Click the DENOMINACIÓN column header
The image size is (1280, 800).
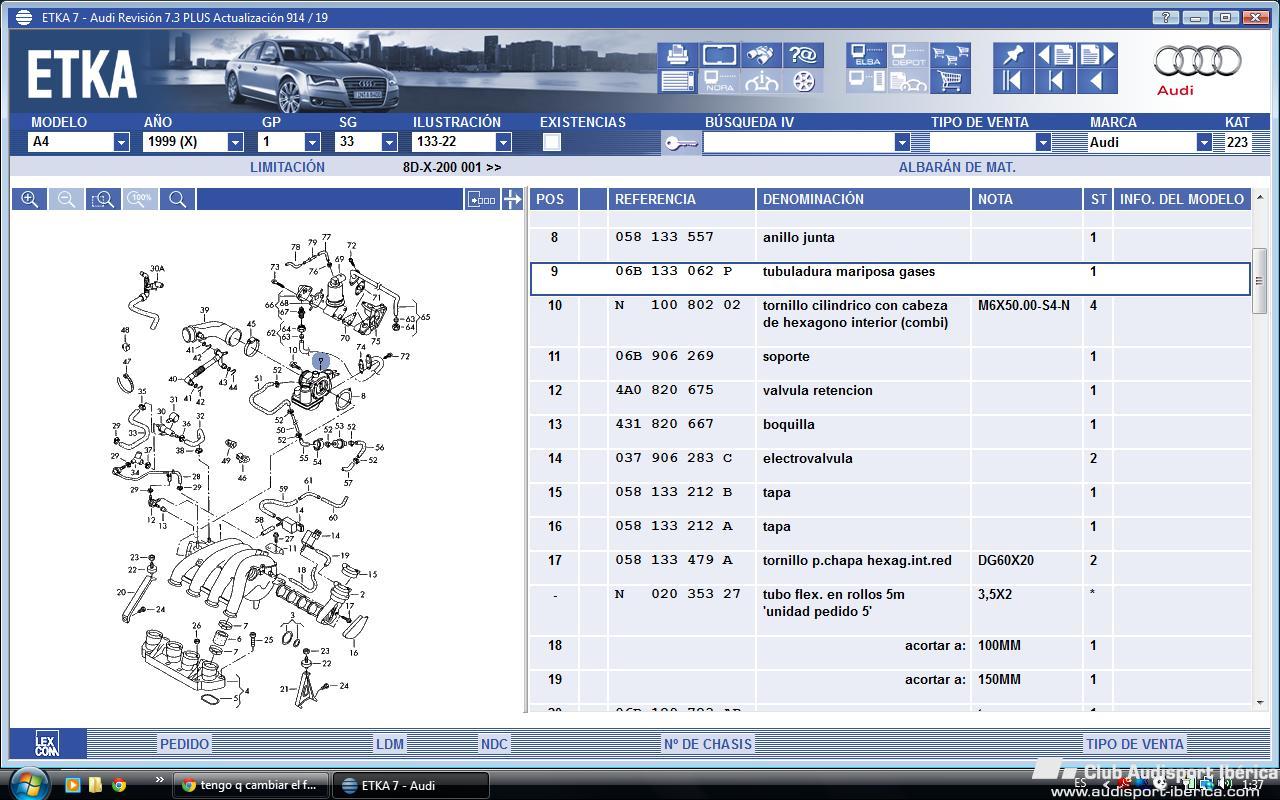[863, 199]
